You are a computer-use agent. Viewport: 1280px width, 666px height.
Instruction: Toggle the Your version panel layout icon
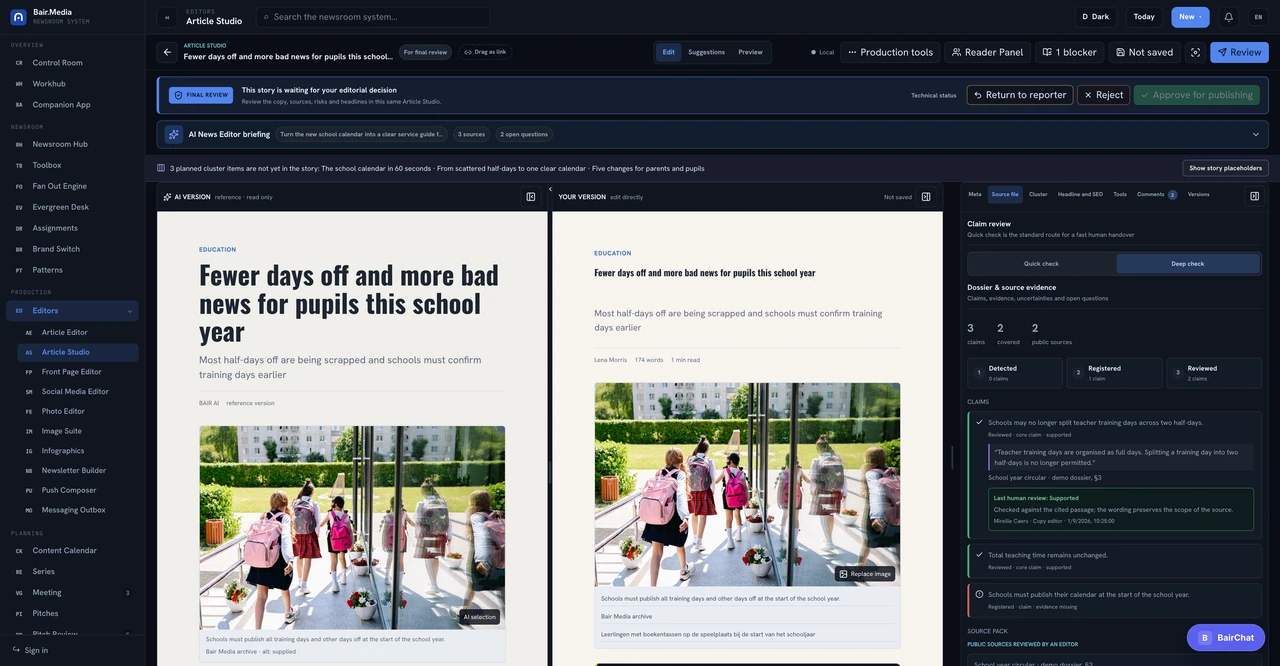click(x=926, y=197)
